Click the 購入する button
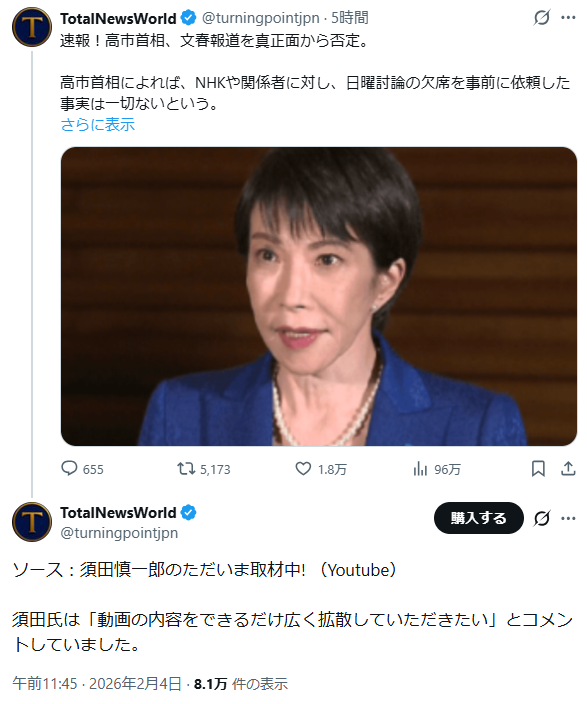The width and height of the screenshot is (587, 704). pyautogui.click(x=479, y=518)
